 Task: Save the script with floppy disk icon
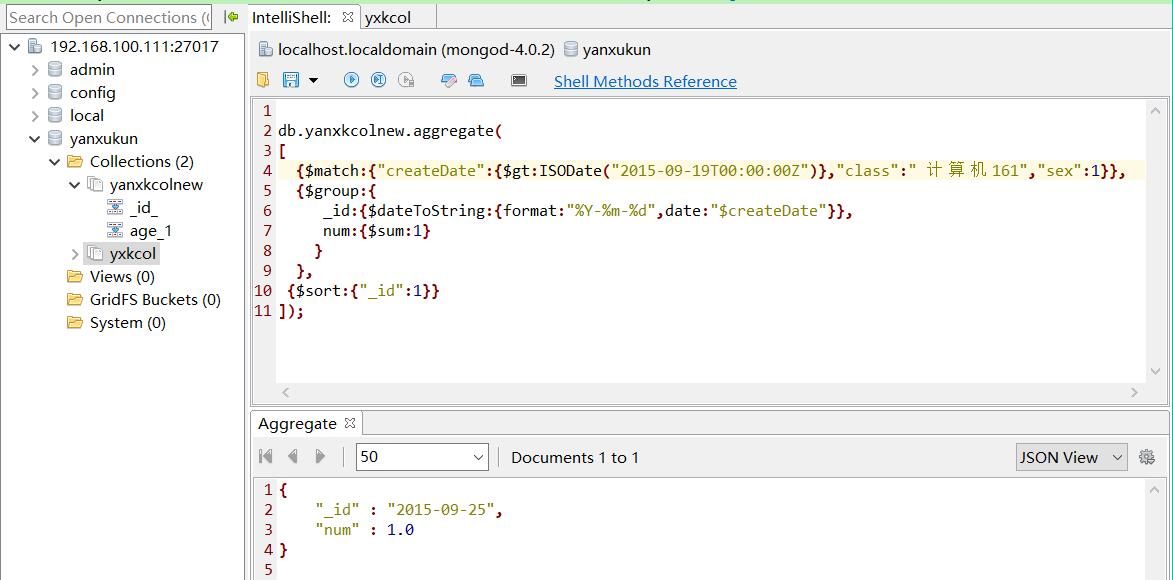click(291, 80)
